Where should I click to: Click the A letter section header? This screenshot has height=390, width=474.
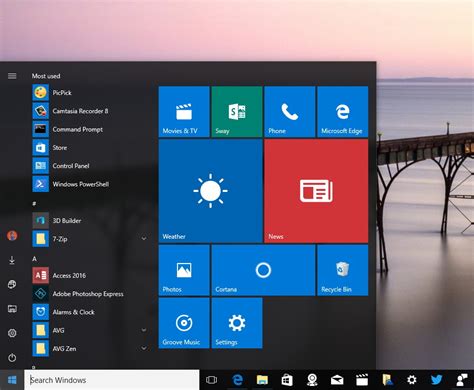[x=34, y=259]
